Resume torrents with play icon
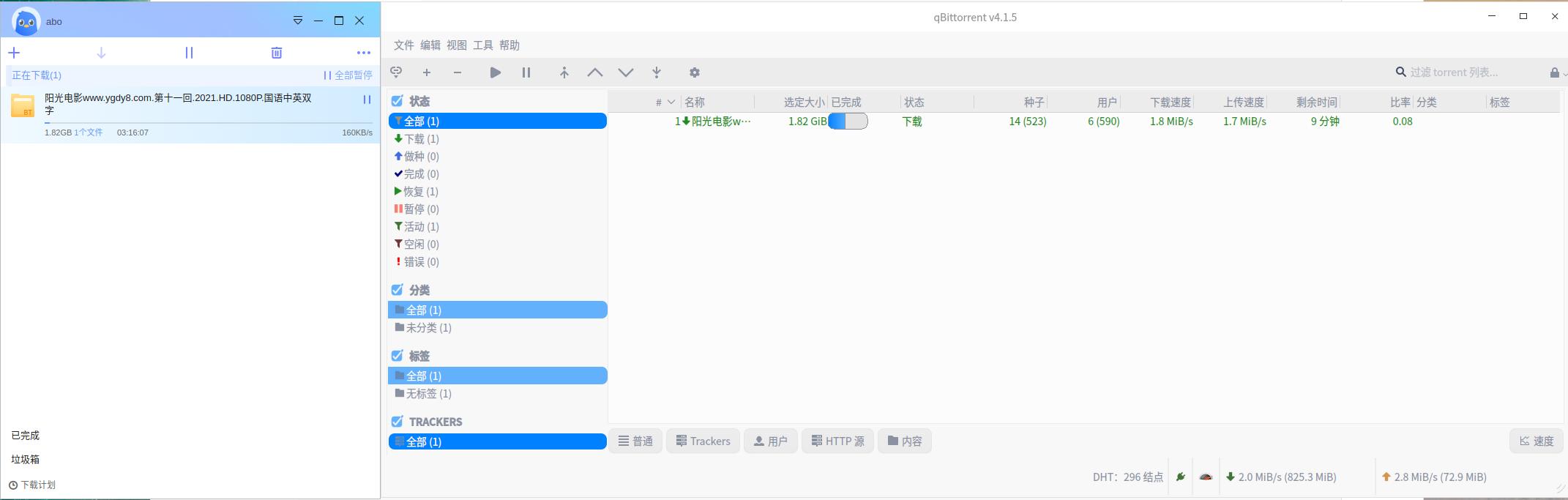This screenshot has width=1568, height=500. click(496, 72)
